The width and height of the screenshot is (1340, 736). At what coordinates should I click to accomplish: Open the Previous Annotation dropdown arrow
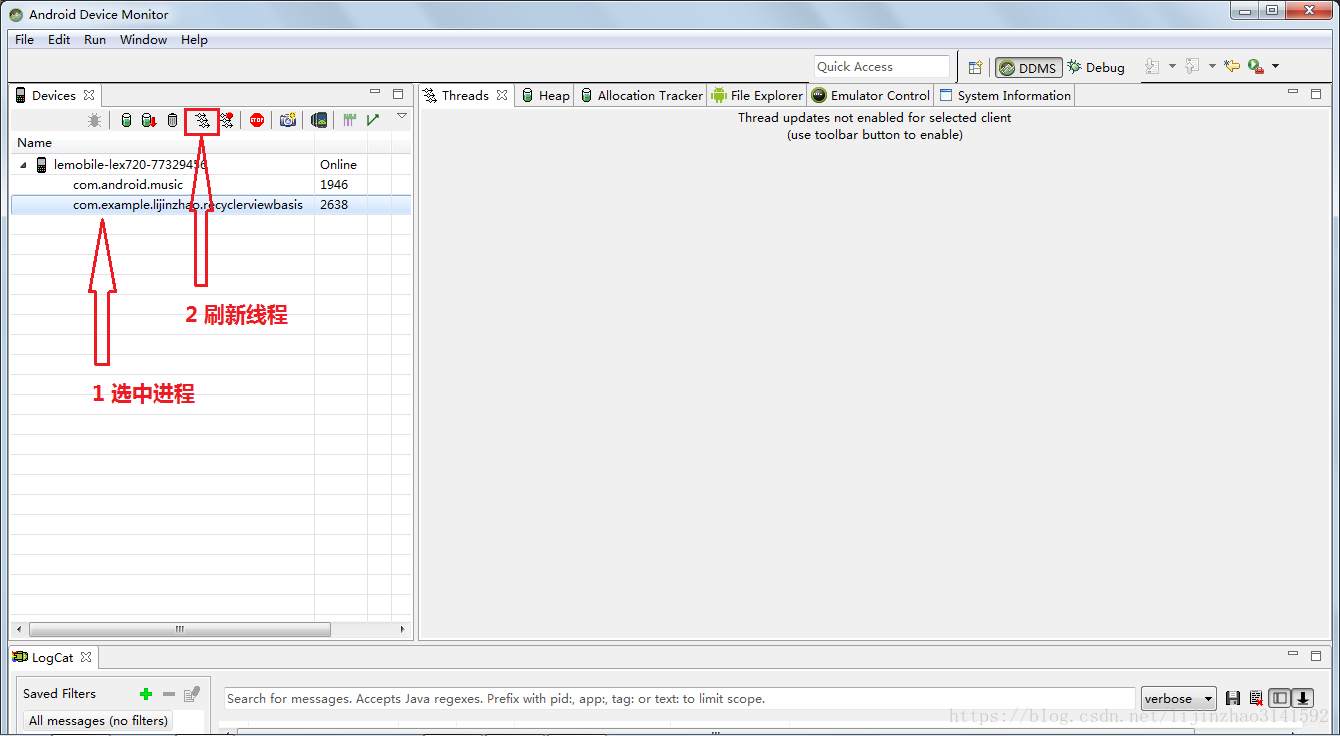click(1212, 67)
